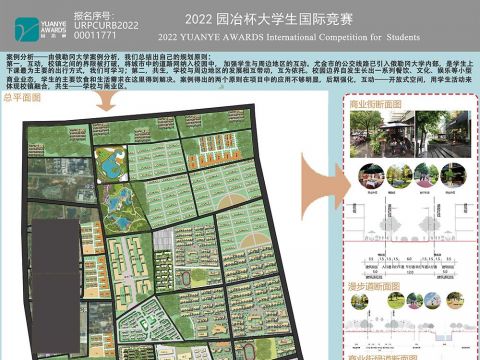The height and width of the screenshot is (360, 480).
Task: Click the 报名序号 label
Action: (x=94, y=16)
